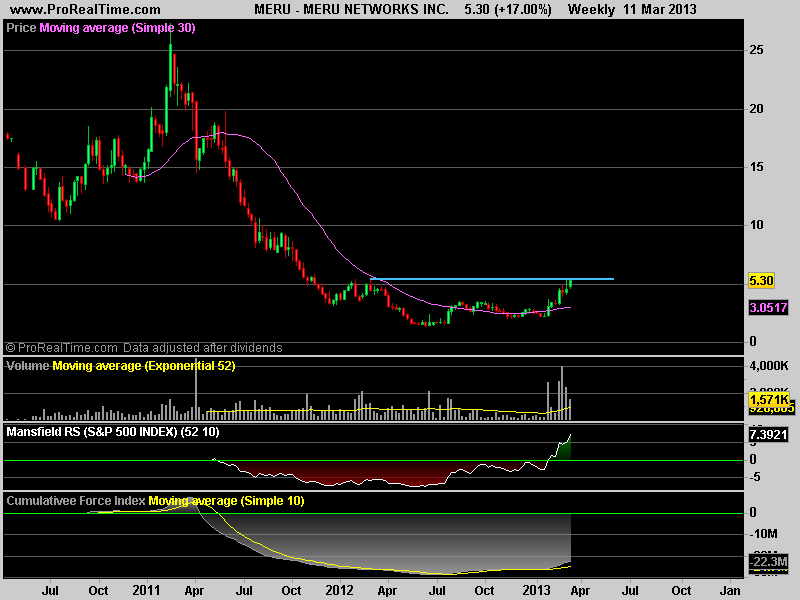Click the yellow 5.30 price tag
800x600 pixels.
pos(762,283)
